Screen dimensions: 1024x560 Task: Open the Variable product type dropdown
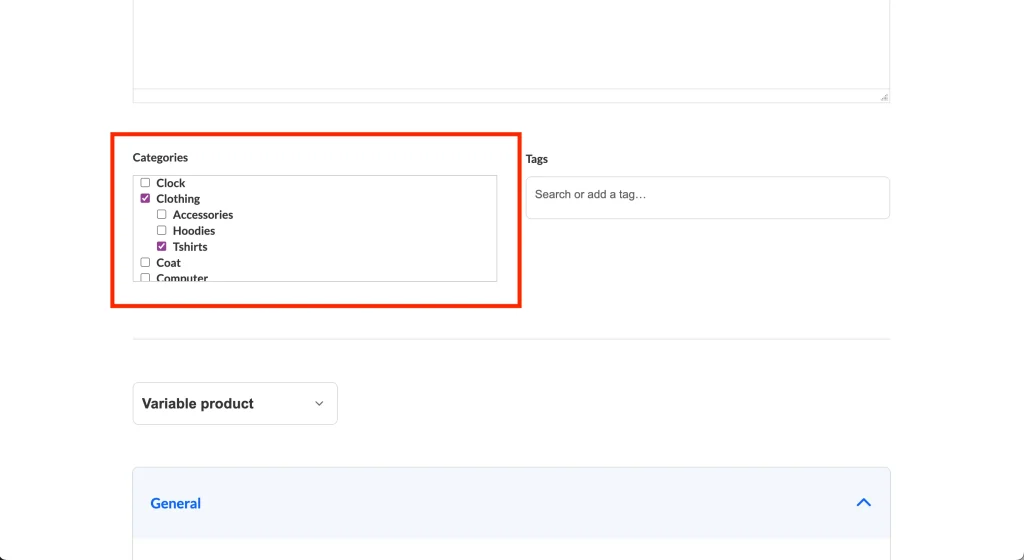point(234,404)
